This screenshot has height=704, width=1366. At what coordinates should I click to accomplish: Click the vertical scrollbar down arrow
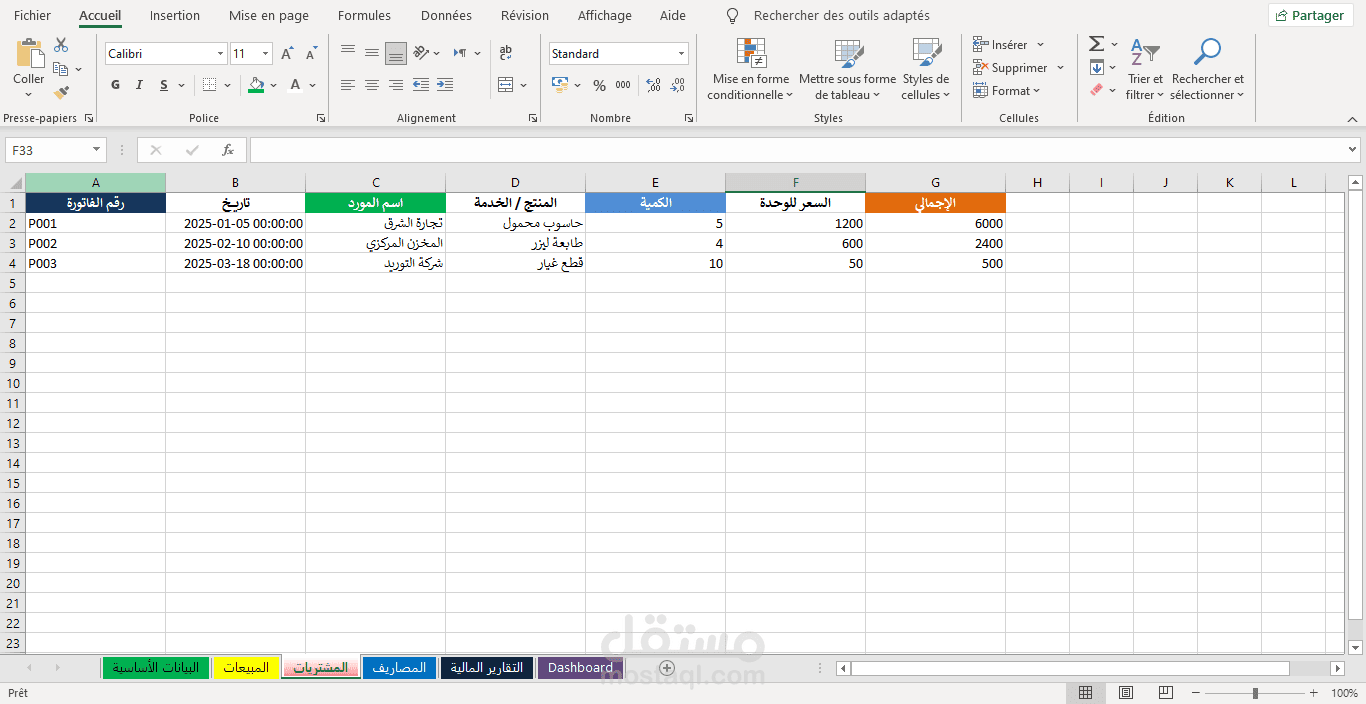(1355, 647)
